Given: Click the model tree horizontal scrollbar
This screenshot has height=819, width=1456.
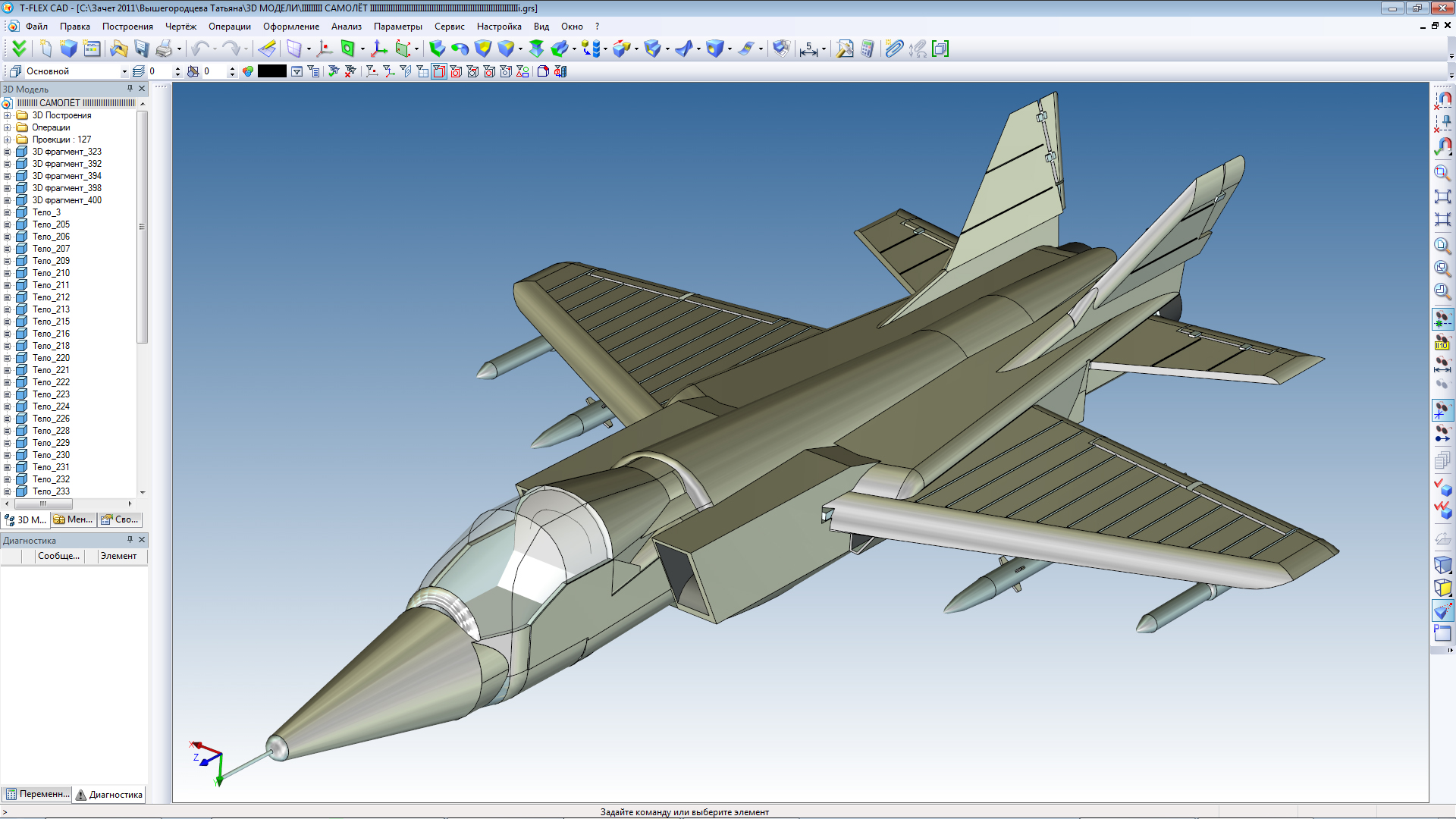Looking at the screenshot, I should pos(43,504).
